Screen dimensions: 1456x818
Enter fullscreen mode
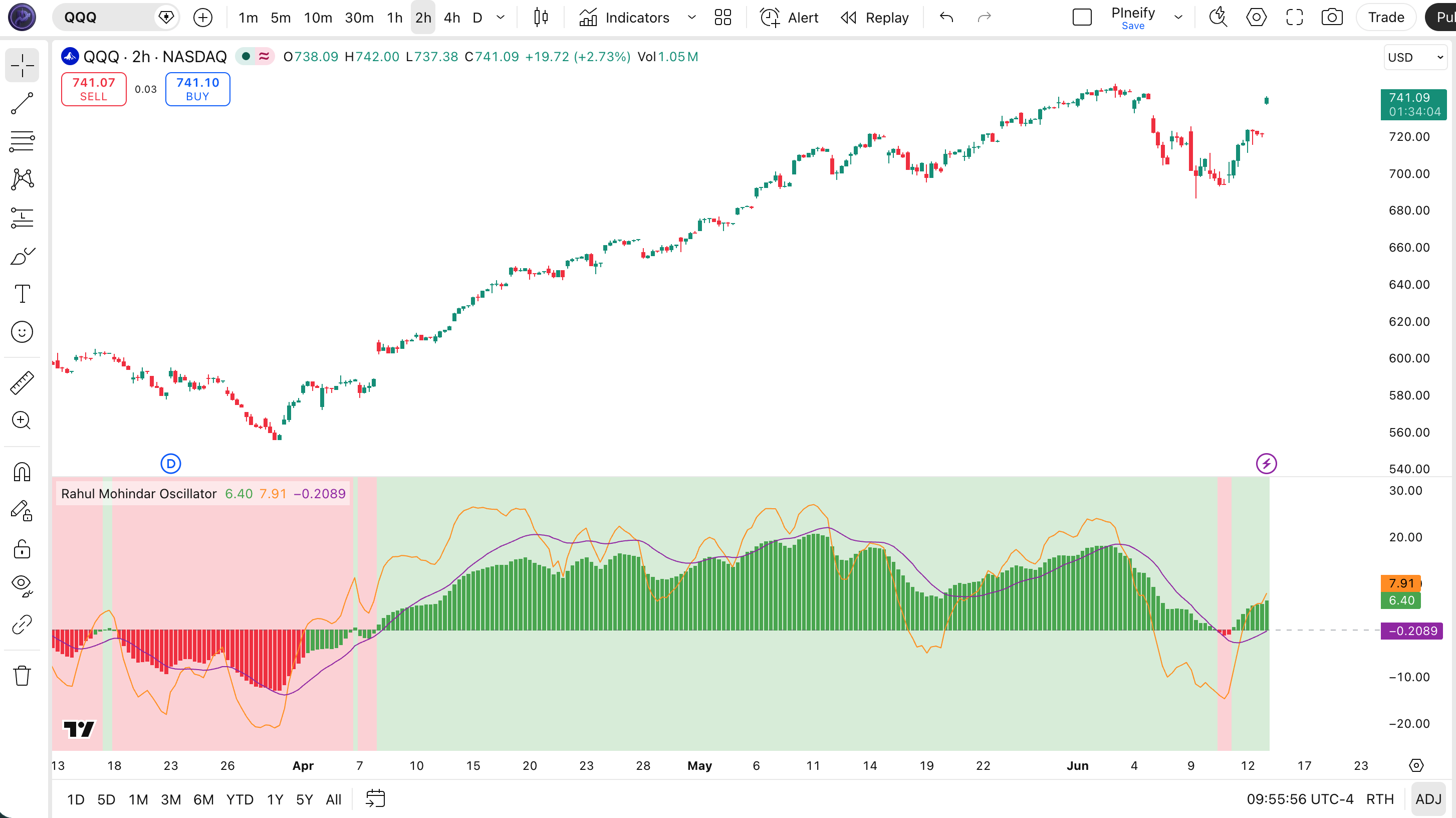[x=1294, y=18]
